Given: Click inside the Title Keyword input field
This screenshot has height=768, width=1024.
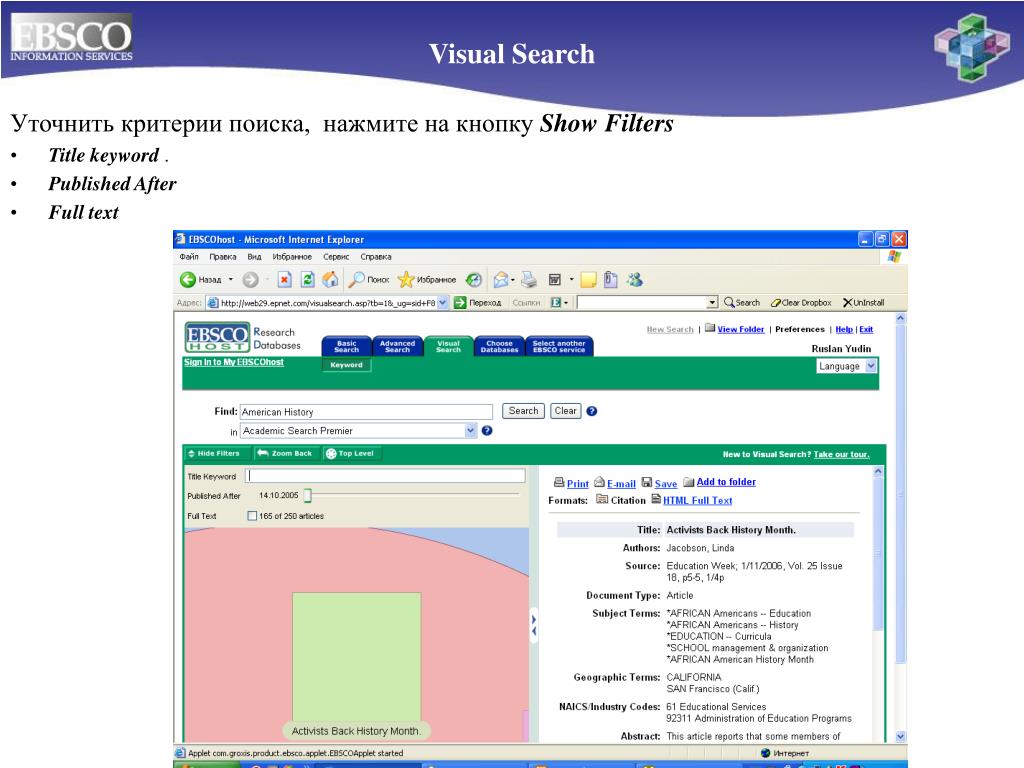Looking at the screenshot, I should click(385, 475).
